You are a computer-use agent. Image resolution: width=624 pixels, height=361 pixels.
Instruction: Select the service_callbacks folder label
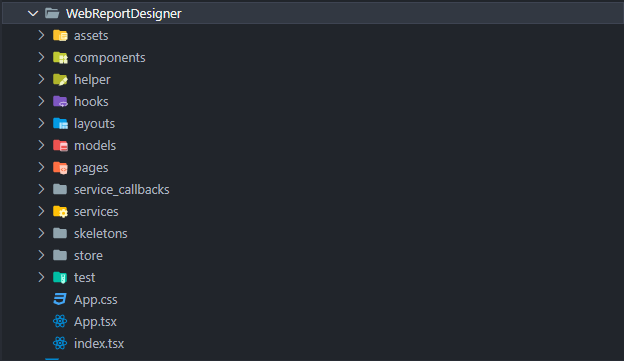click(121, 189)
